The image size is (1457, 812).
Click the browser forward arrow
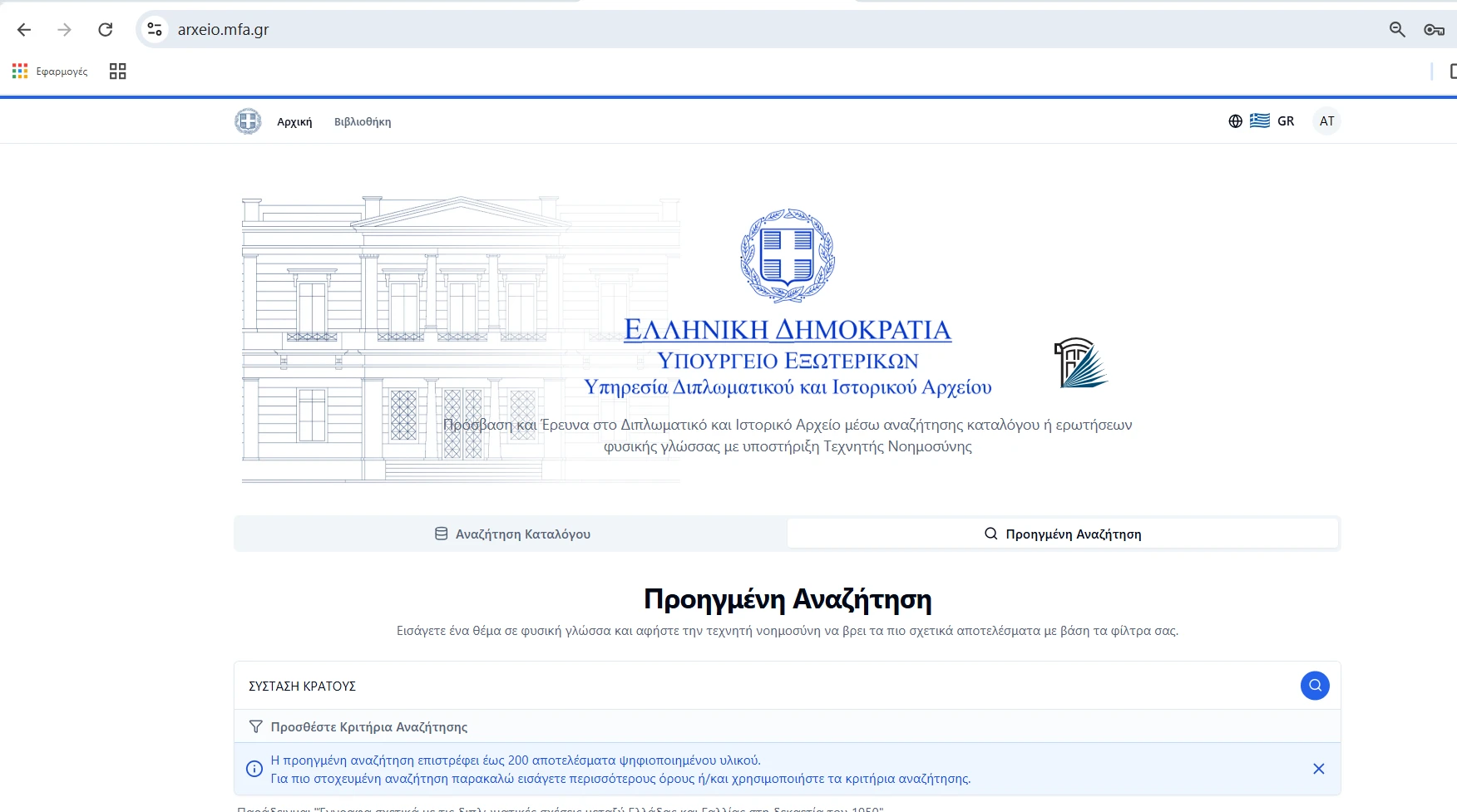click(x=64, y=30)
